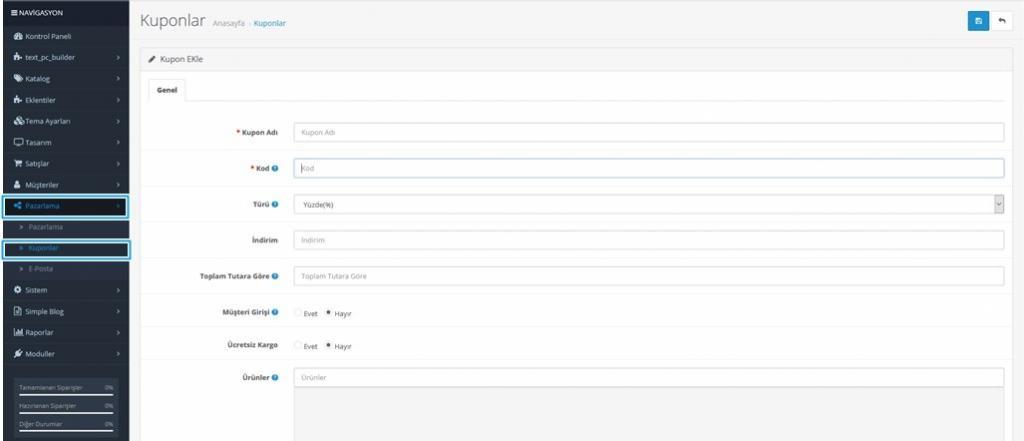Switch to the Genel tab
Image resolution: width=1024 pixels, height=441 pixels.
(x=166, y=90)
